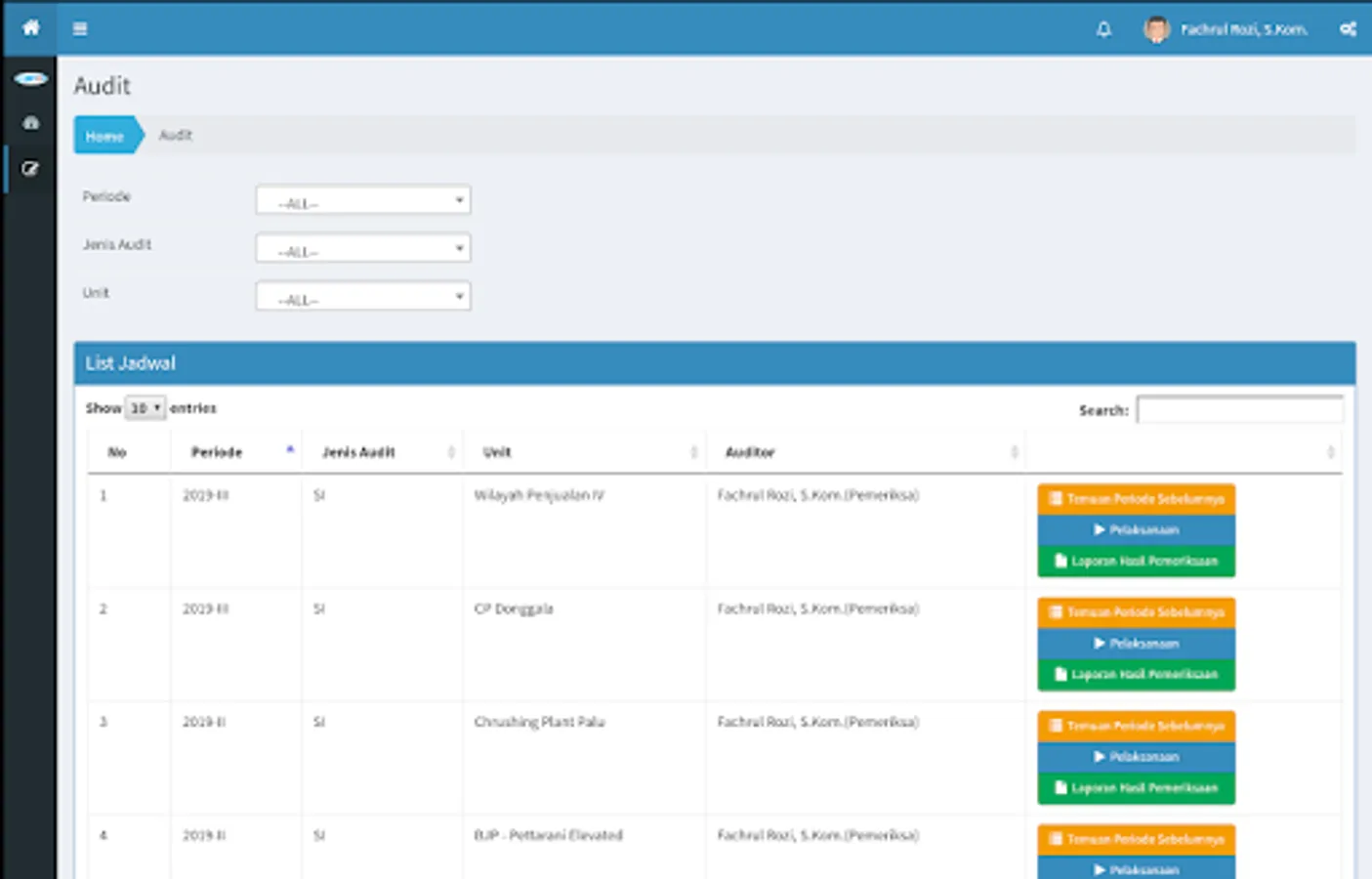Sort the table by the No column
The image size is (1372, 879).
(117, 452)
